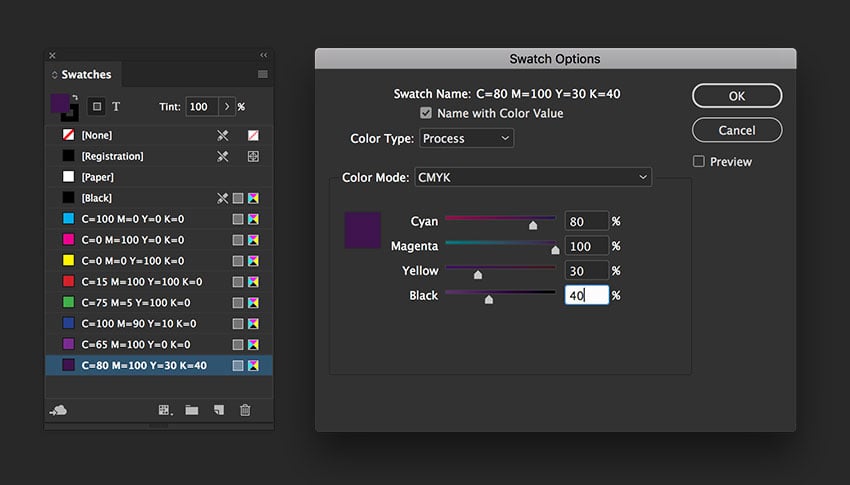This screenshot has width=850, height=485.
Task: Create a new color group folder icon
Action: pos(191,410)
